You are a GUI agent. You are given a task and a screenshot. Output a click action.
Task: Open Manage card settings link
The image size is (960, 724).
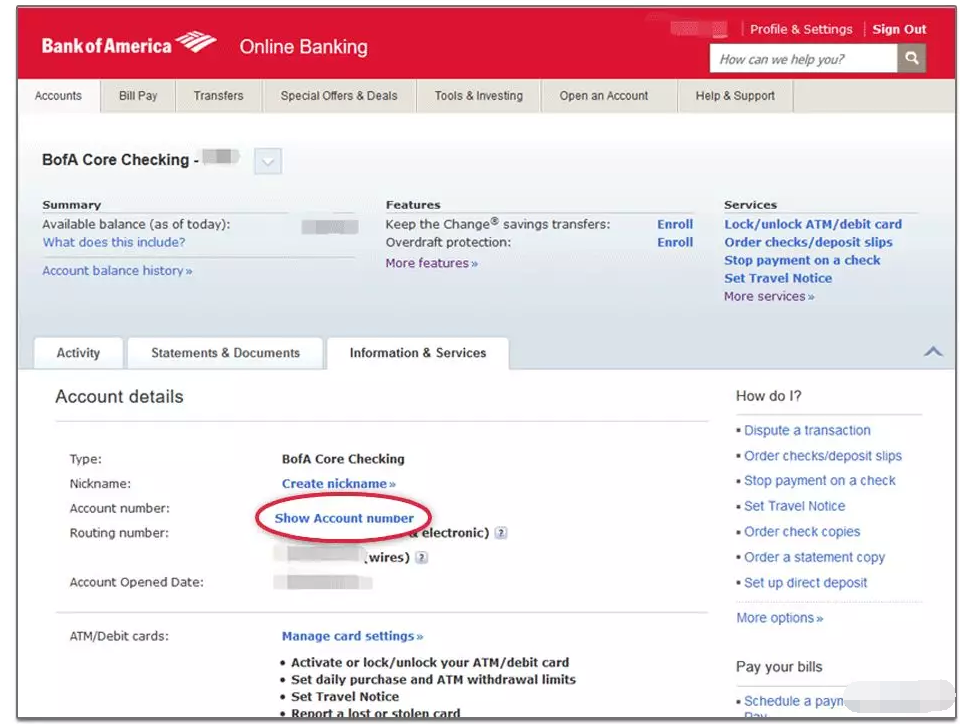(x=352, y=636)
